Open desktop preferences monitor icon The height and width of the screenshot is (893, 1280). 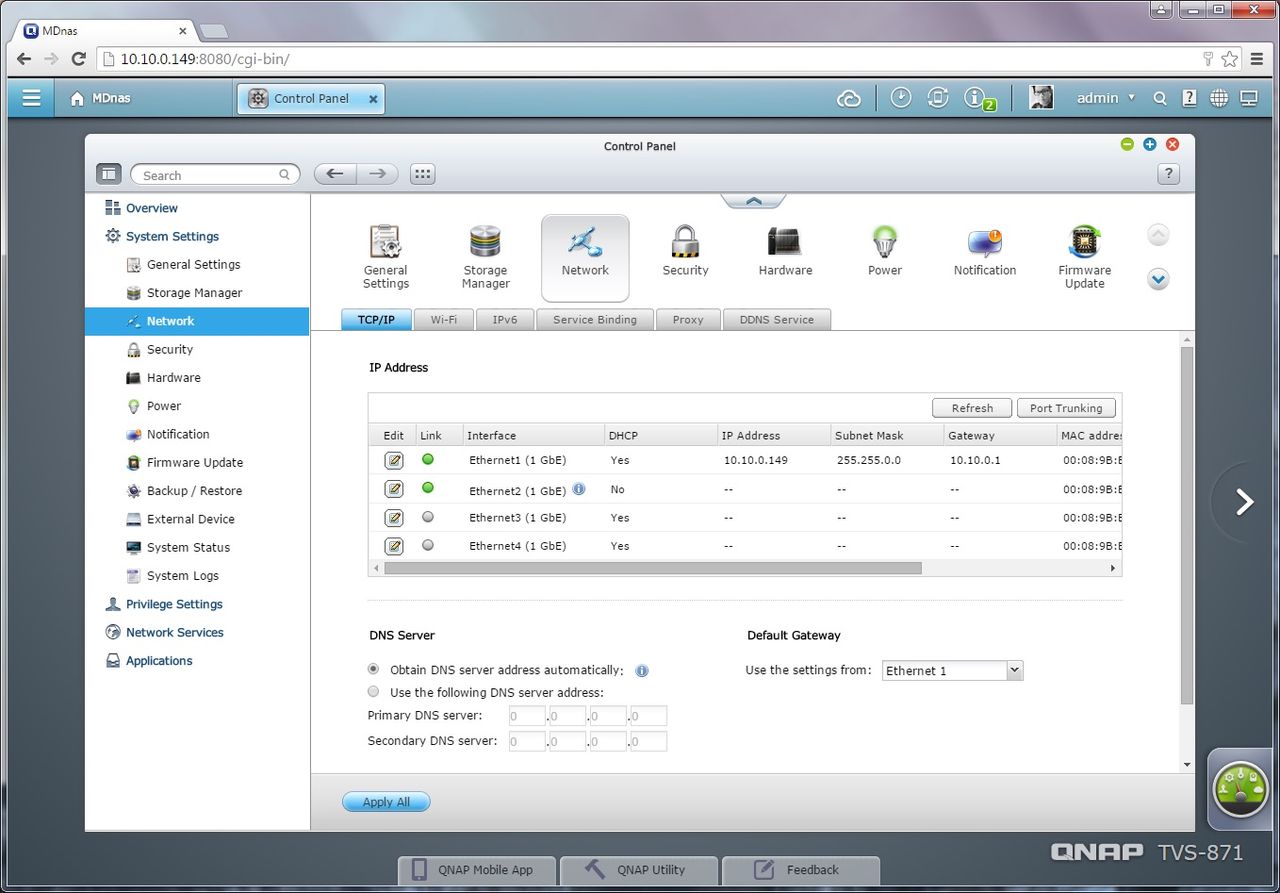click(x=1249, y=98)
